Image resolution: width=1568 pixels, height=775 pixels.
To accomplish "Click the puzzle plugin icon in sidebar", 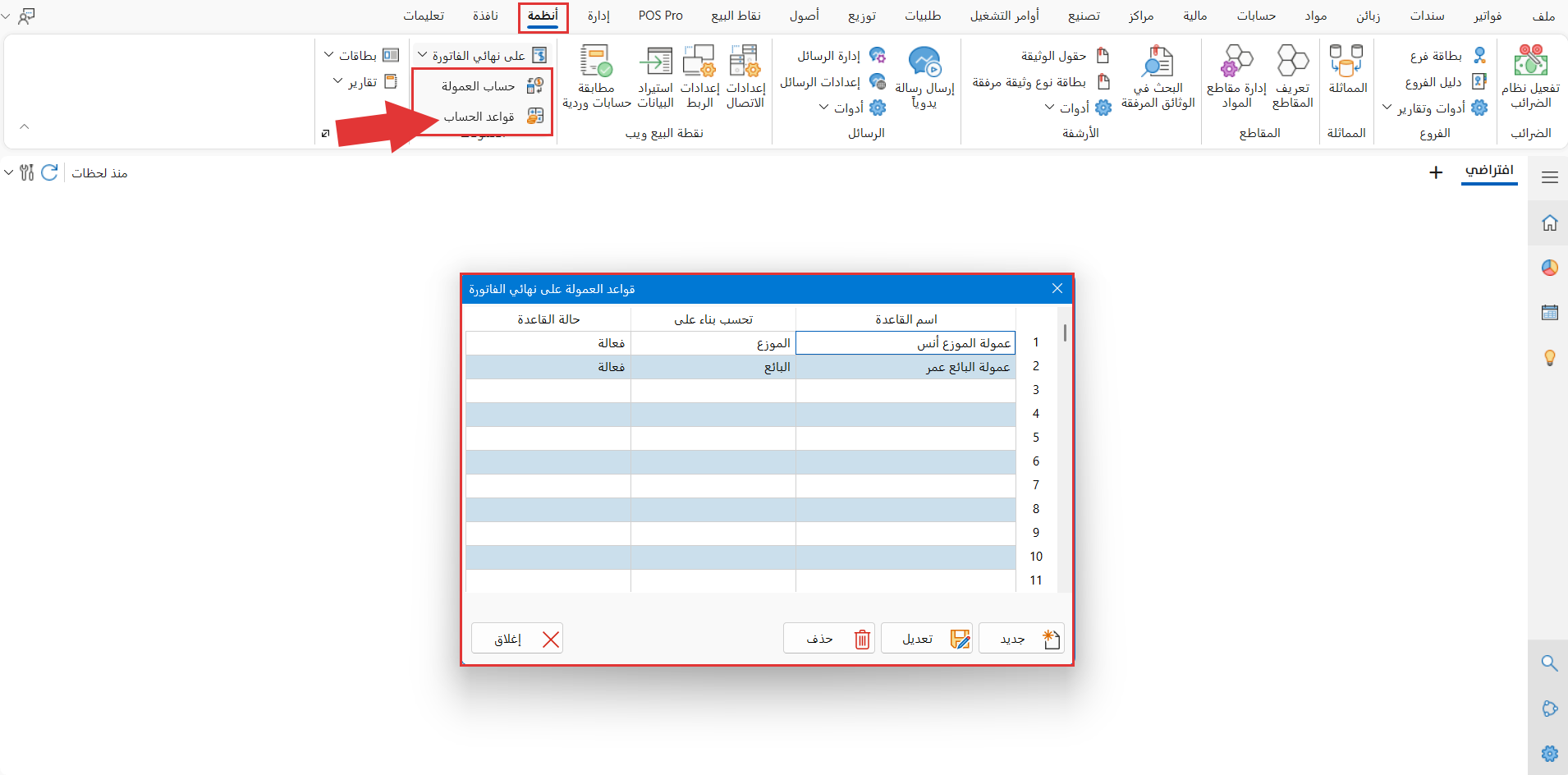I will 1549,709.
